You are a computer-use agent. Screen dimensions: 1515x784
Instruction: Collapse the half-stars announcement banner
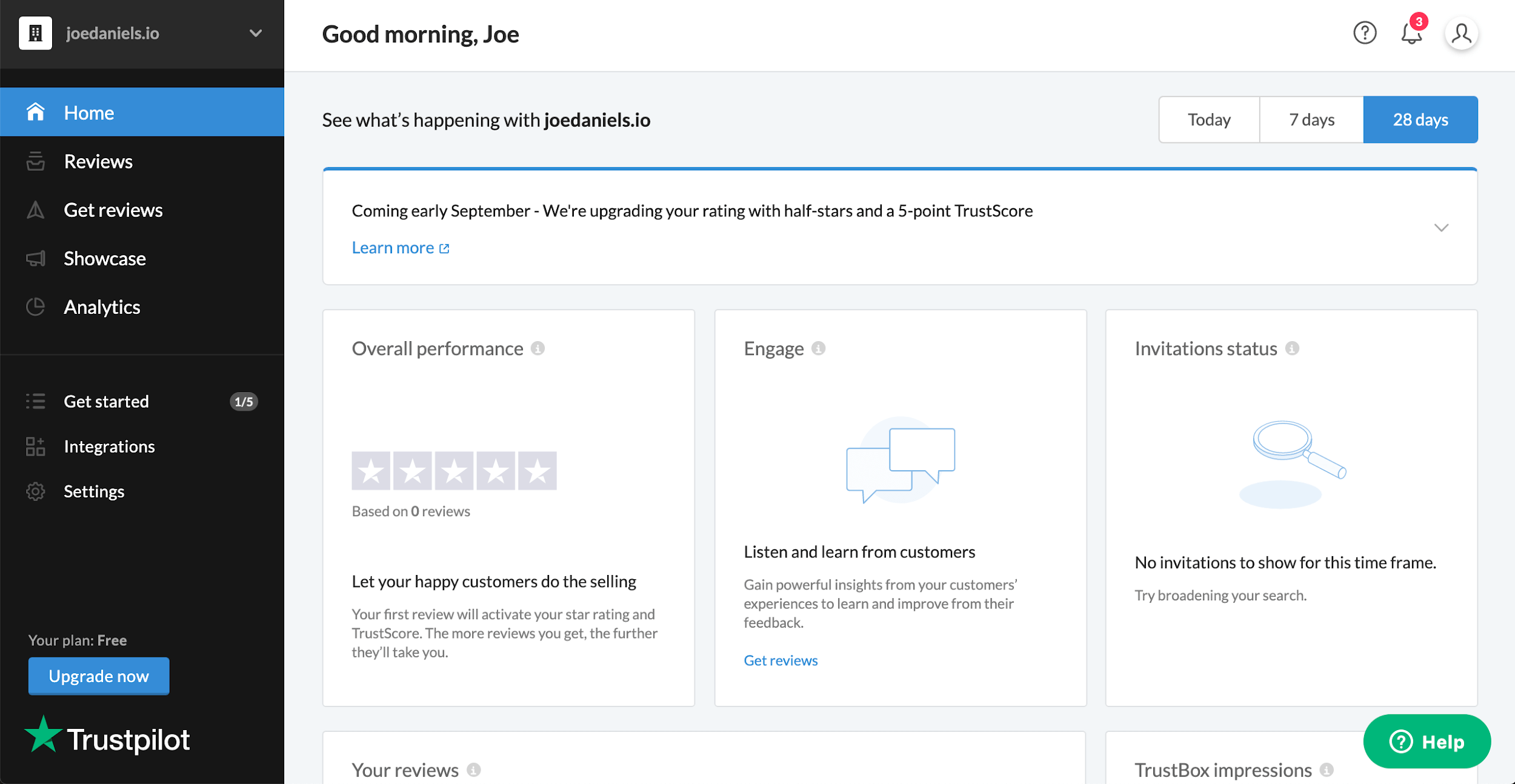pos(1442,228)
